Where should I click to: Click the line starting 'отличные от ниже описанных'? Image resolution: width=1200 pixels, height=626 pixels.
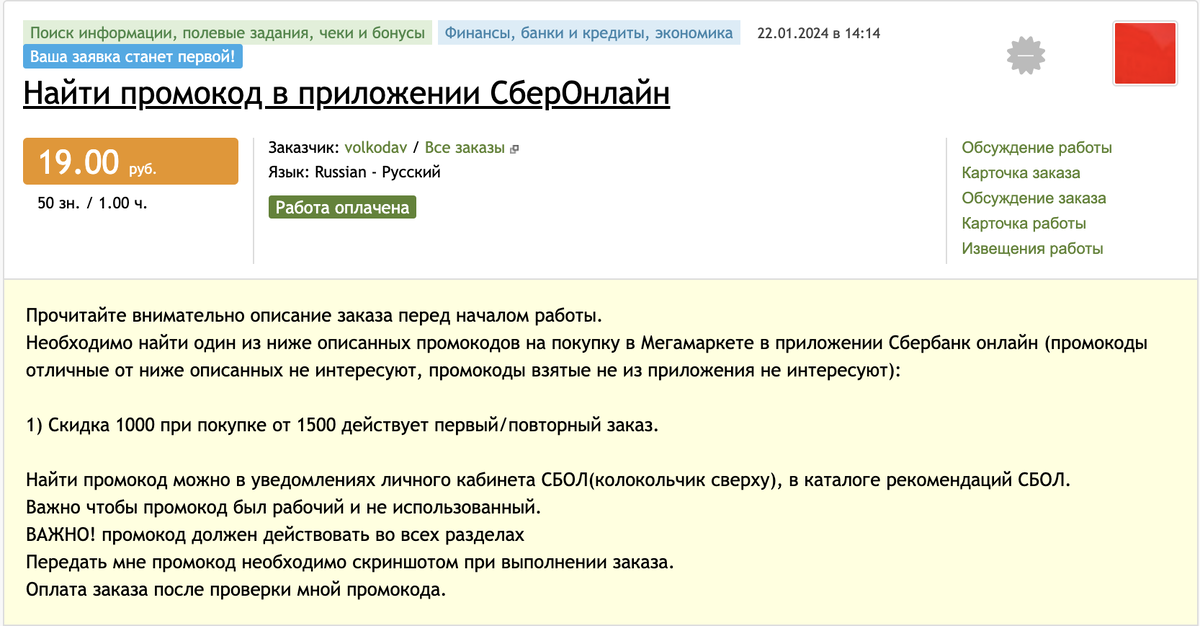(464, 370)
